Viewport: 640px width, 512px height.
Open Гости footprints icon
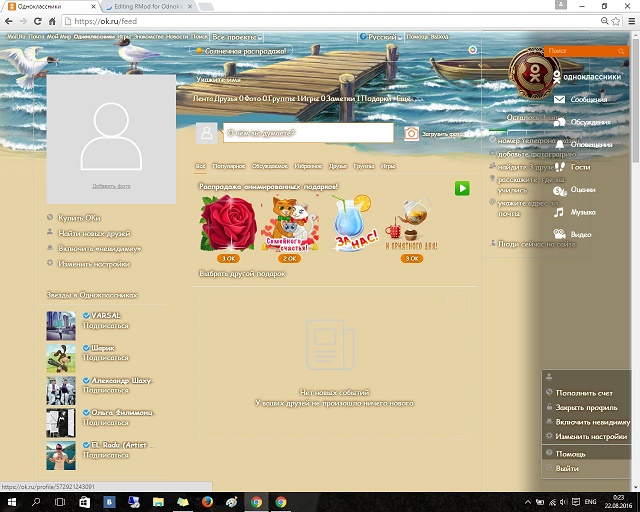click(560, 167)
